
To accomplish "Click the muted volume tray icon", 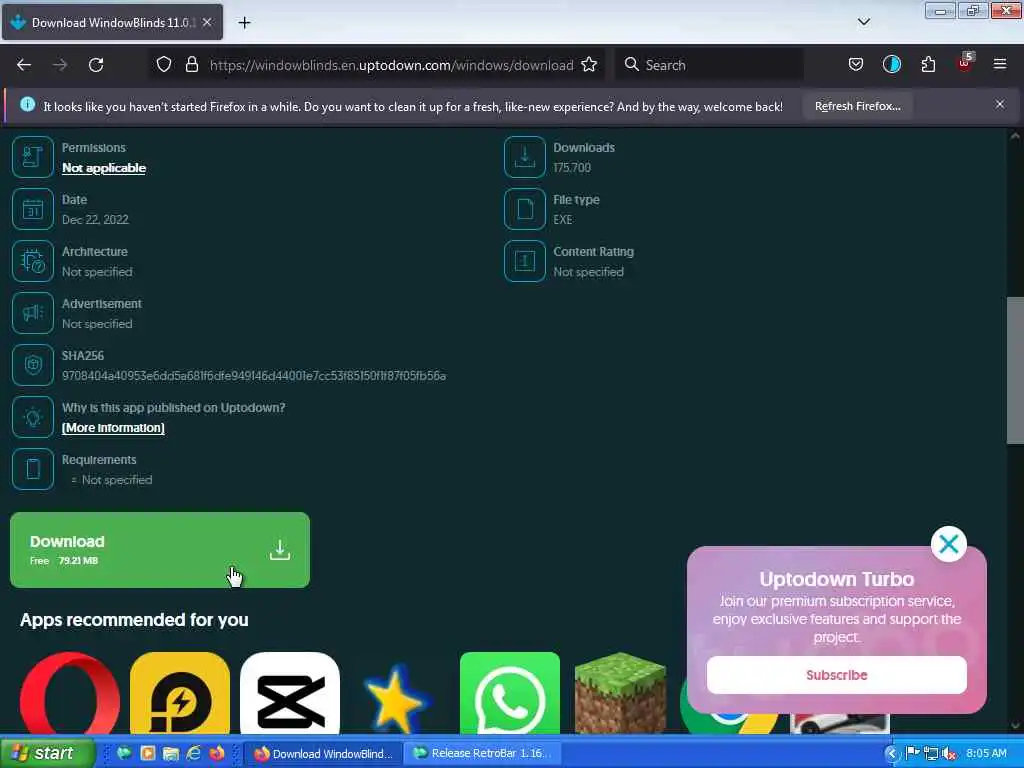I will [949, 754].
